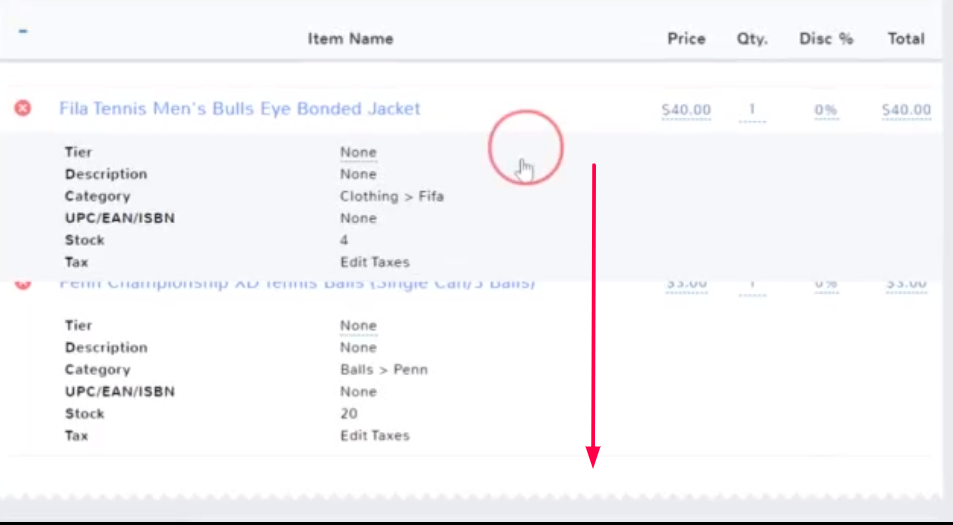
Task: Click the Fila jacket $40.00 total
Action: pos(906,110)
